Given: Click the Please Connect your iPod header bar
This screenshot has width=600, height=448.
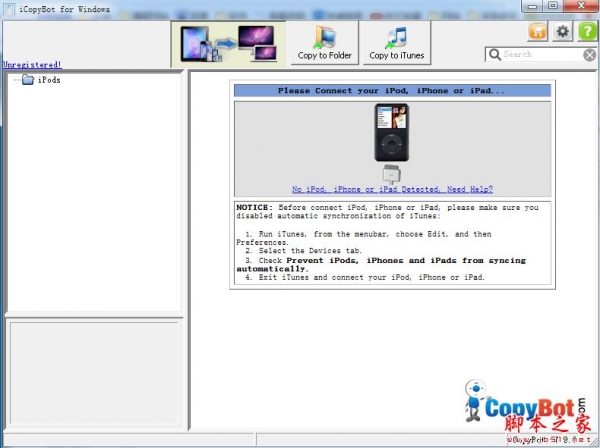Looking at the screenshot, I should pos(392,91).
